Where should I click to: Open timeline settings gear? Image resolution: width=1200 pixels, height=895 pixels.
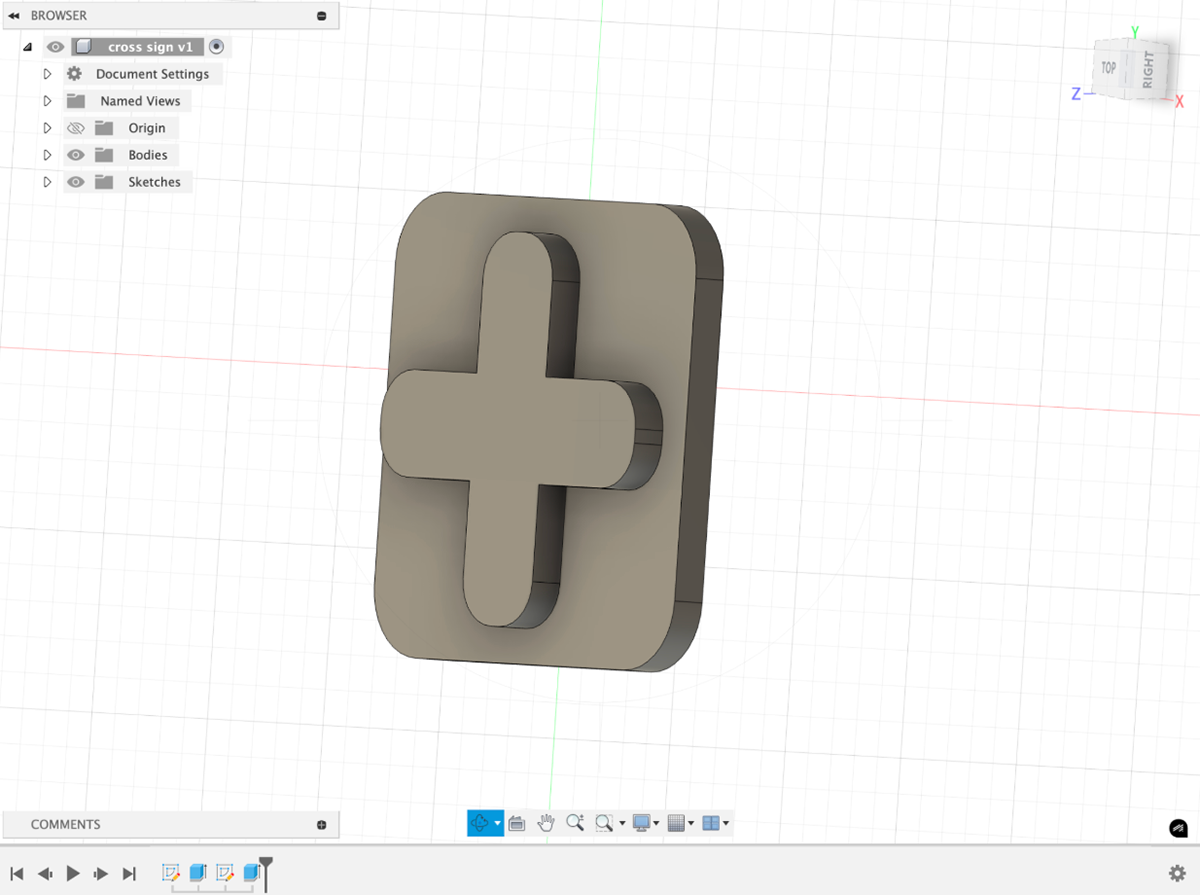click(1177, 873)
